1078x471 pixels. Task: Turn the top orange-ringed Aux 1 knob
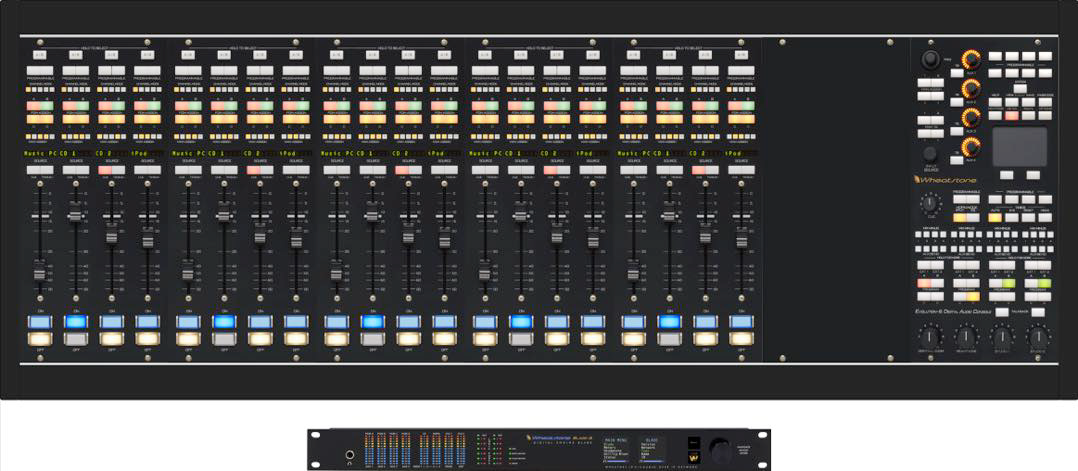pos(969,60)
